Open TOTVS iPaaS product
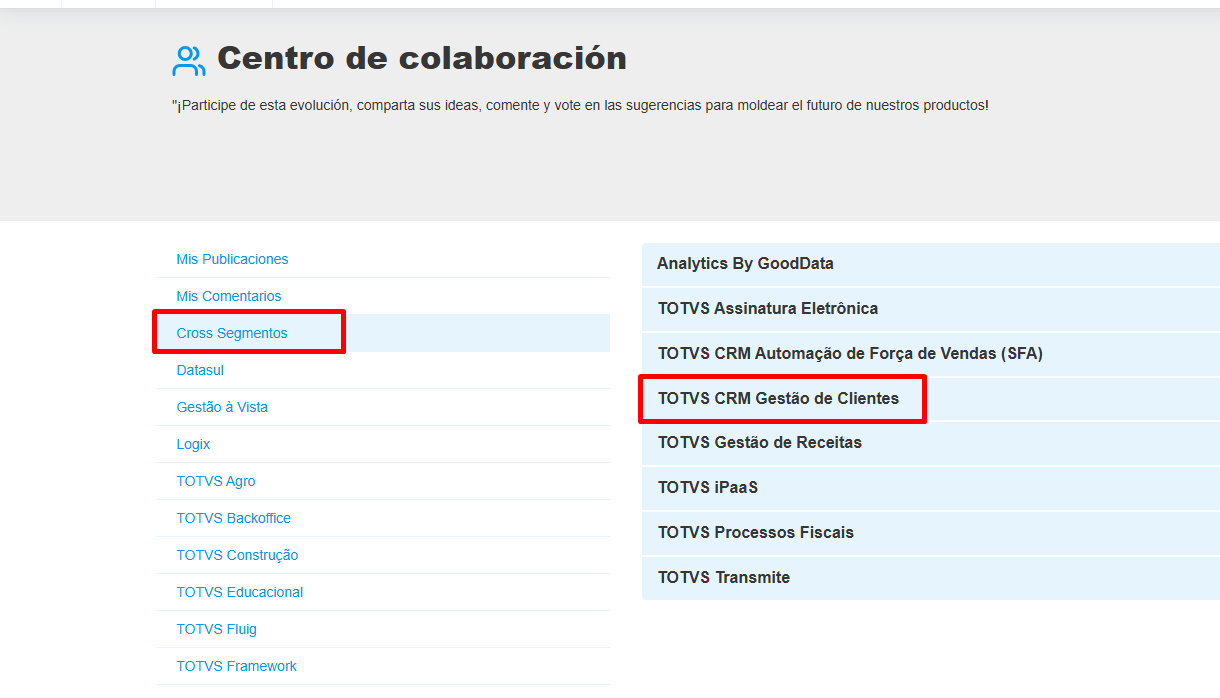1220x698 pixels. click(931, 488)
